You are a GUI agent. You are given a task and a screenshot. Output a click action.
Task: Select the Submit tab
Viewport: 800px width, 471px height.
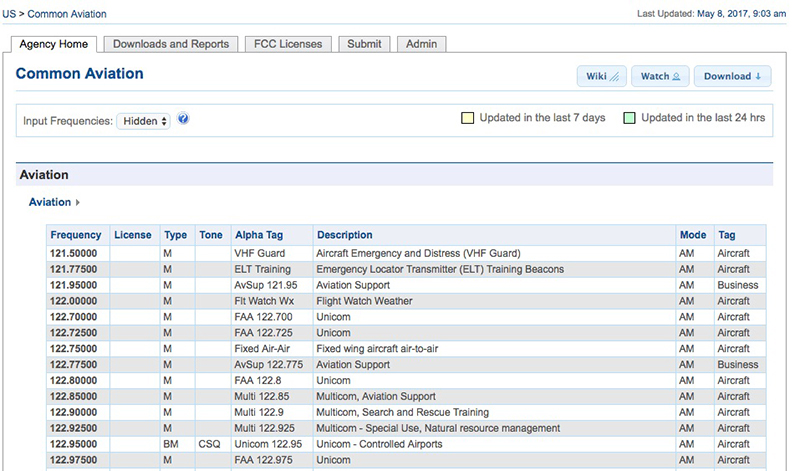(364, 44)
